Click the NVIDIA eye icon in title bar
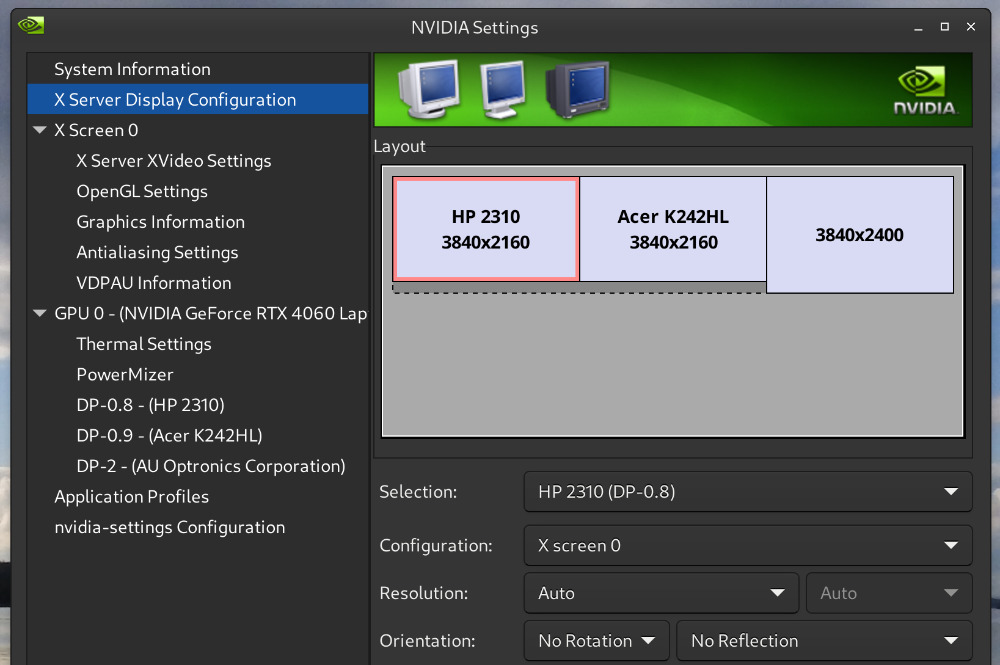This screenshot has width=1000, height=665. coord(31,26)
